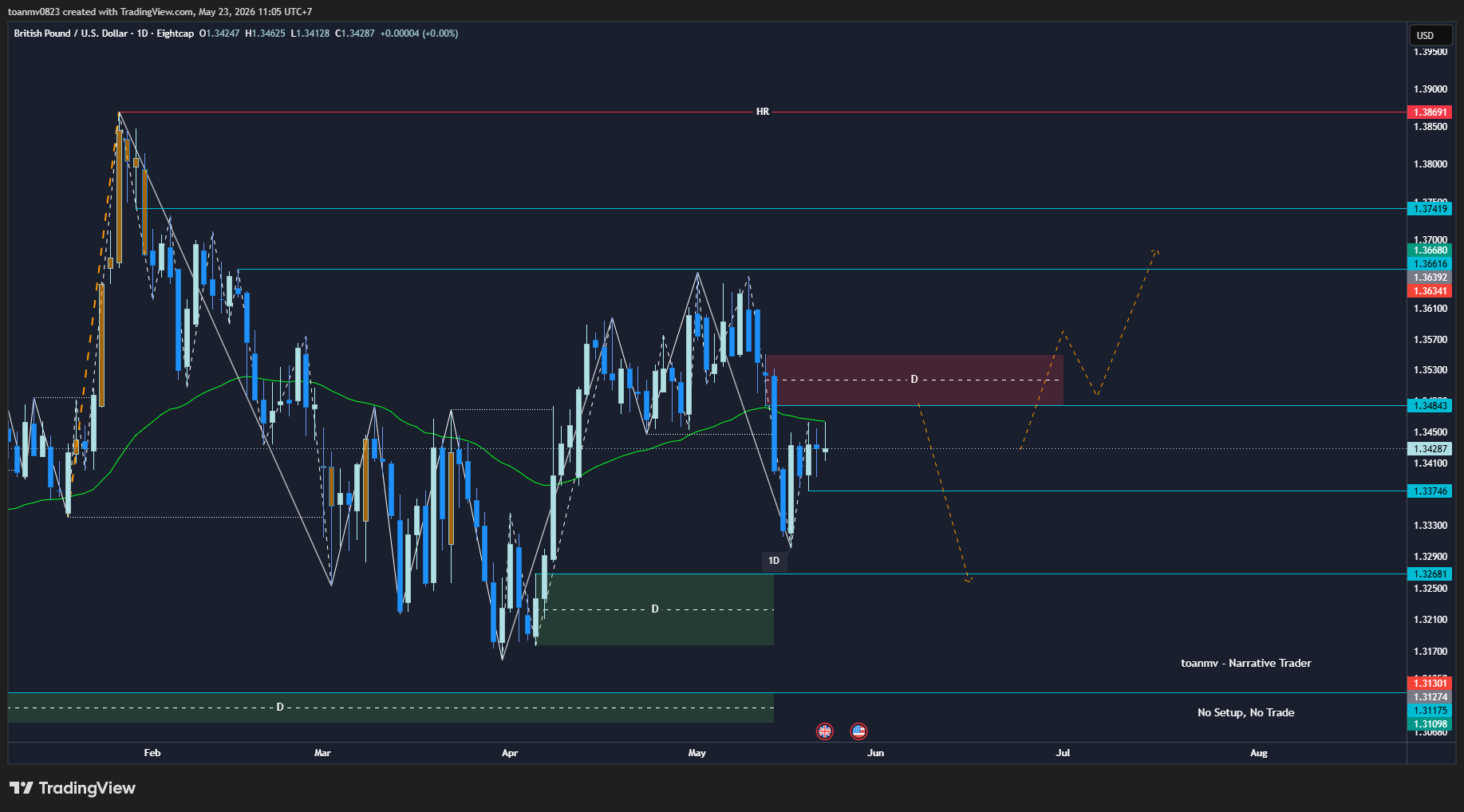Click the British Pound / U.S. Dollar symbol title
1464x812 pixels.
point(70,34)
